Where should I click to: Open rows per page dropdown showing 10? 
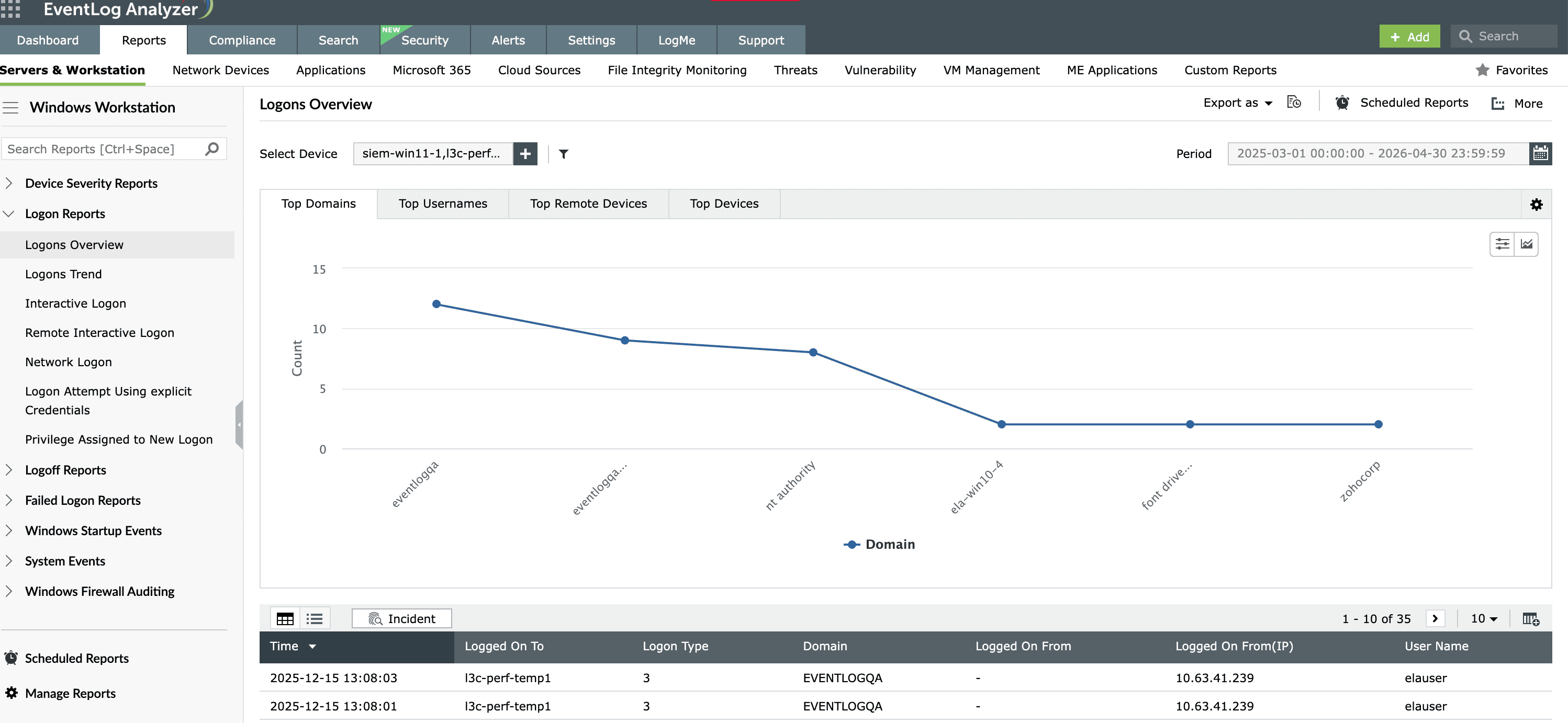(x=1484, y=618)
